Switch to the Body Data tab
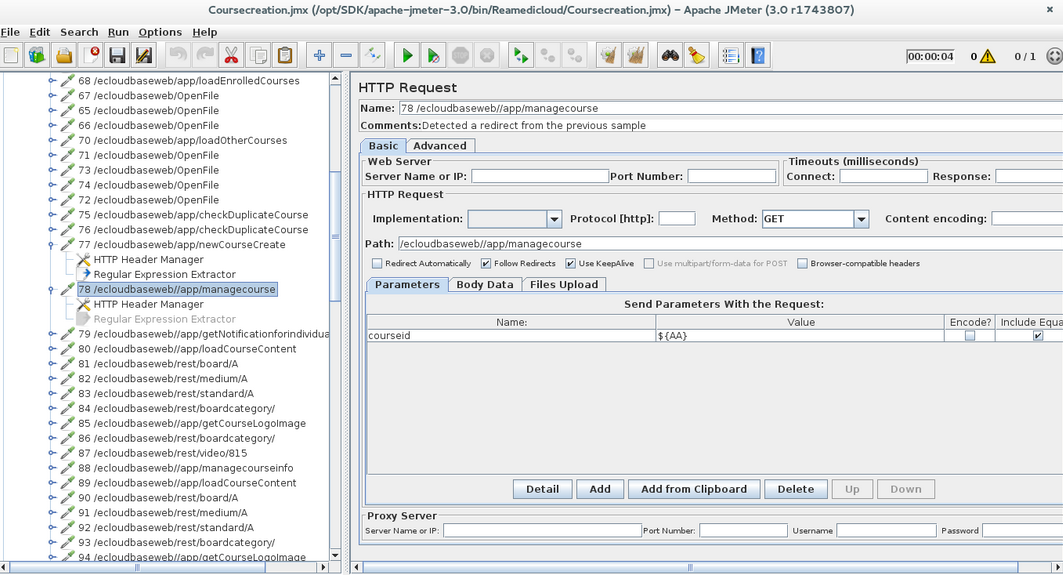Viewport: 1063px width, 575px height. point(484,285)
